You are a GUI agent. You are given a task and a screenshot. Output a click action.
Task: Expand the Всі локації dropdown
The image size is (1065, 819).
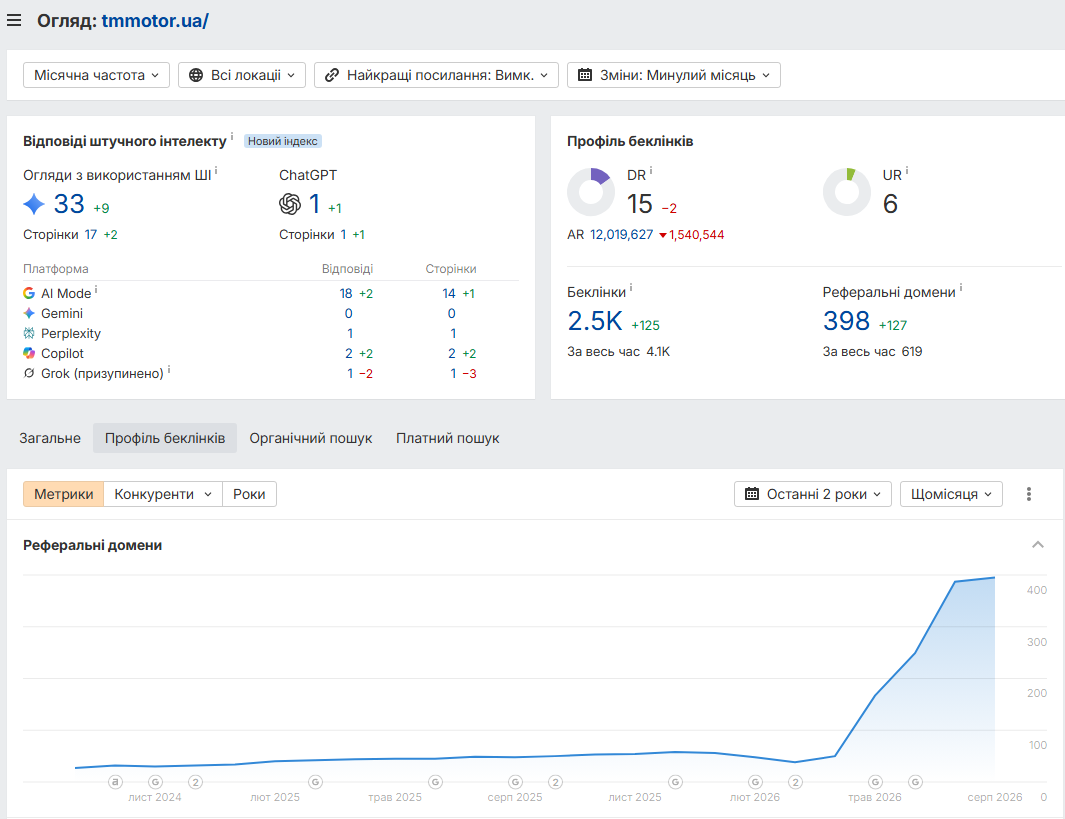pyautogui.click(x=242, y=75)
